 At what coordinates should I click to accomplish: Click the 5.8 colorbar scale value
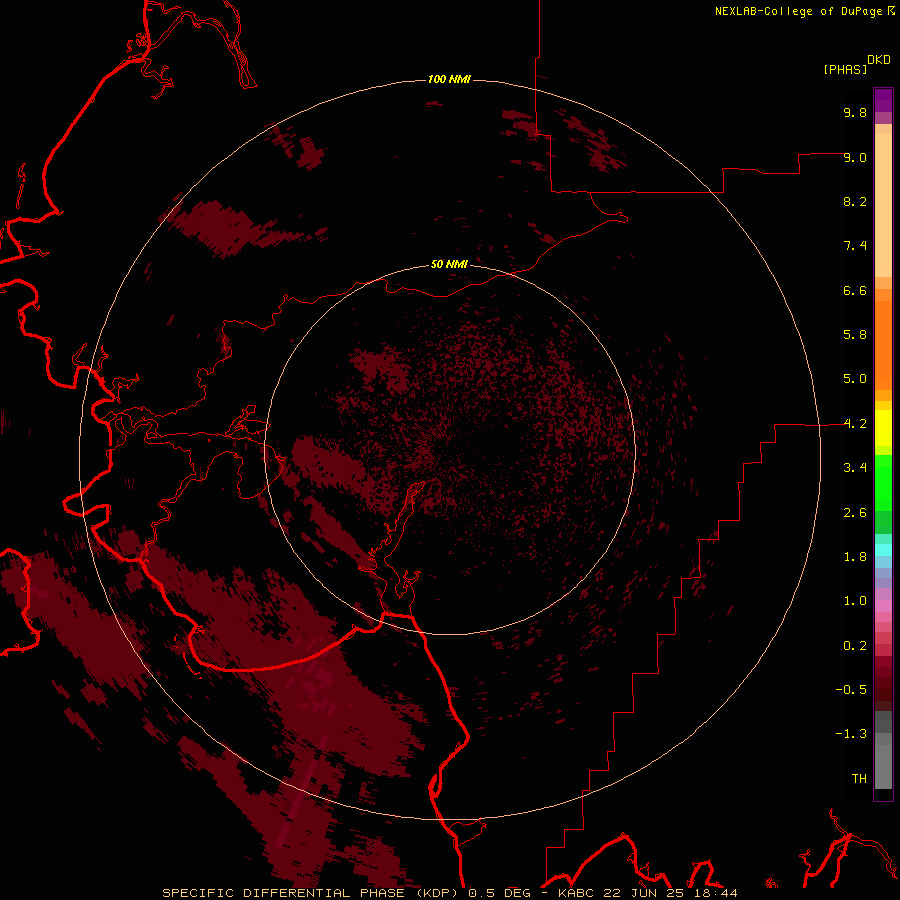[x=855, y=335]
